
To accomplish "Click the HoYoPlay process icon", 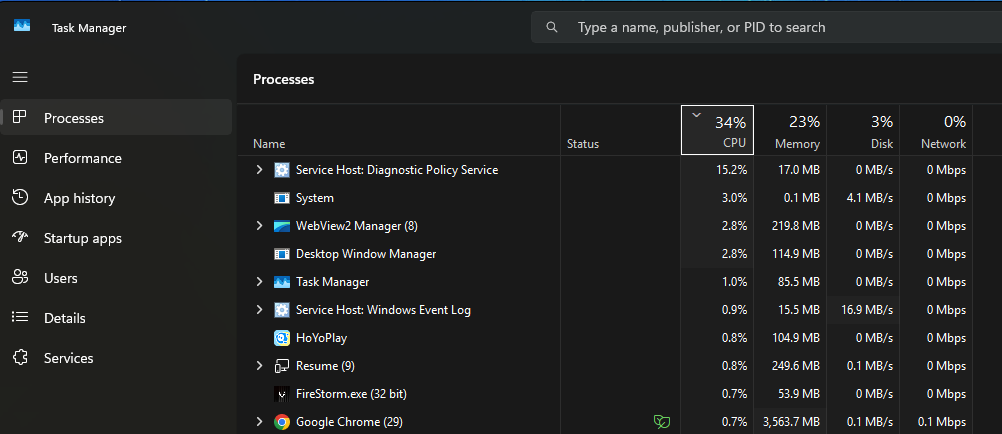I will click(282, 337).
